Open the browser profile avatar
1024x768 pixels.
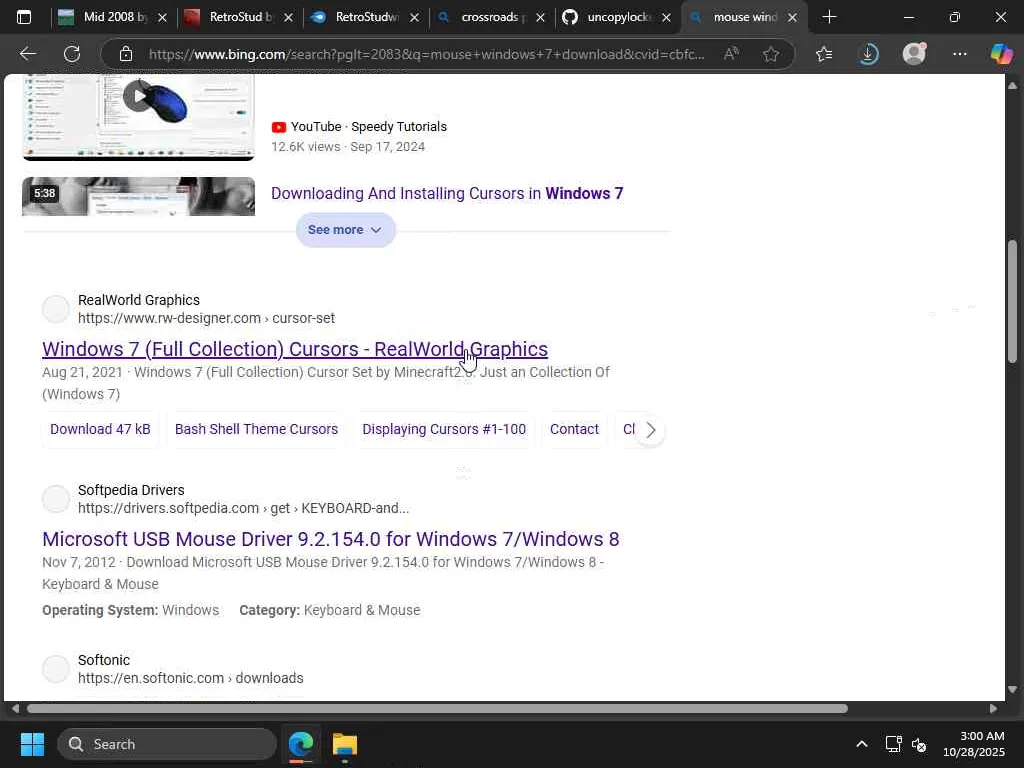914,54
